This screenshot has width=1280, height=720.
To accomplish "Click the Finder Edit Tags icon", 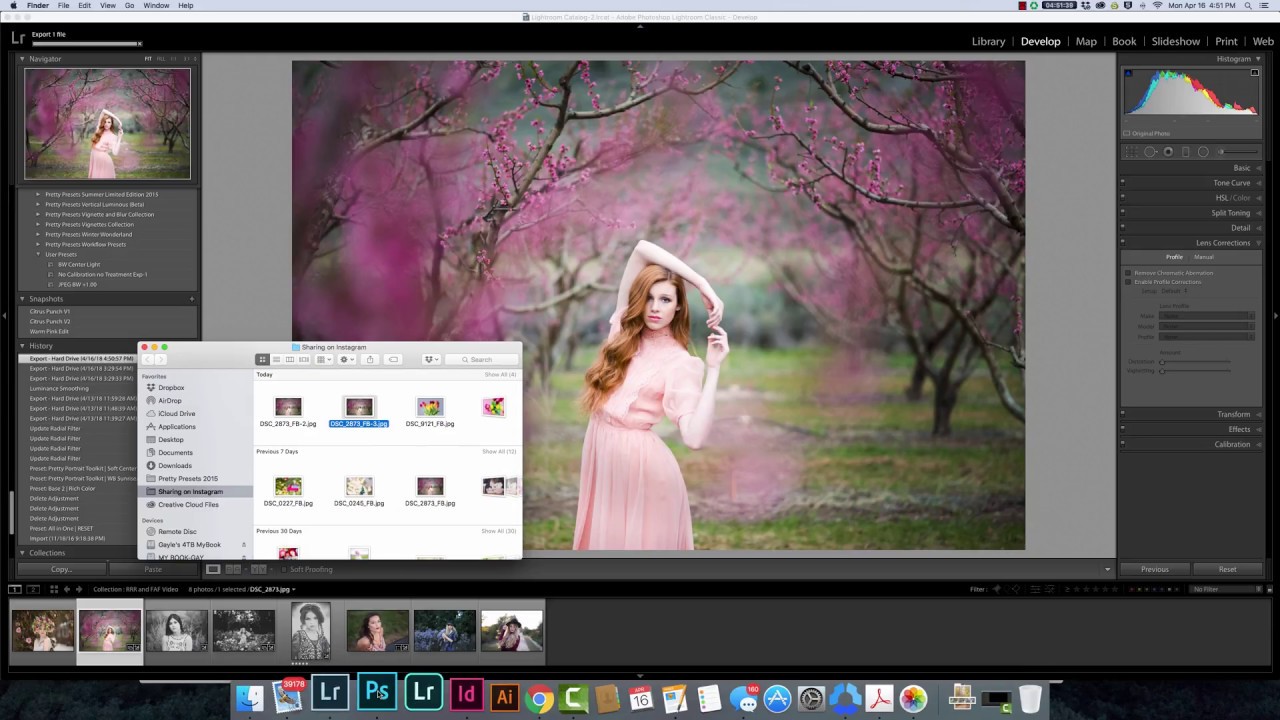I will pyautogui.click(x=393, y=360).
